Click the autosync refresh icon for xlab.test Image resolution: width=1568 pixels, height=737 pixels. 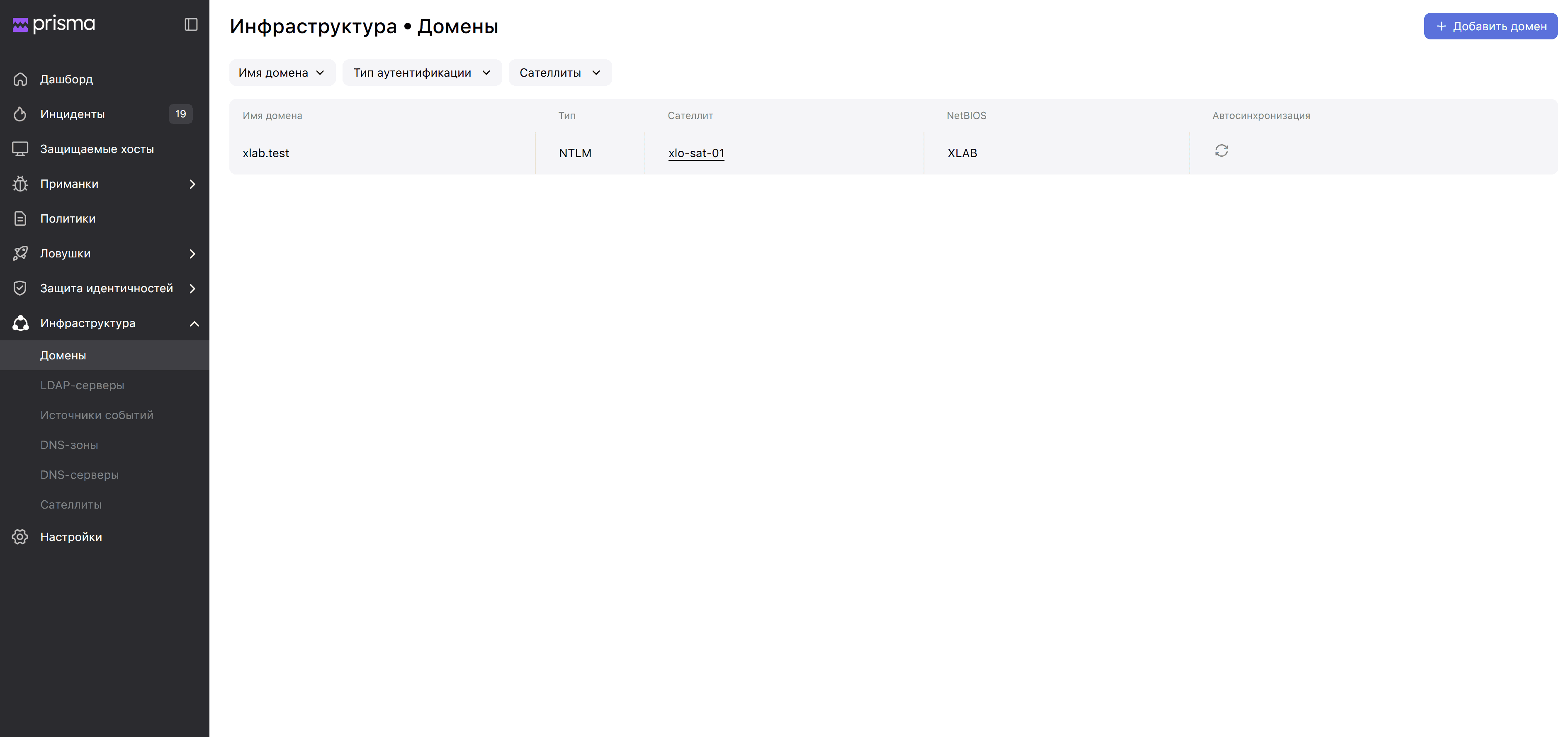pyautogui.click(x=1221, y=150)
